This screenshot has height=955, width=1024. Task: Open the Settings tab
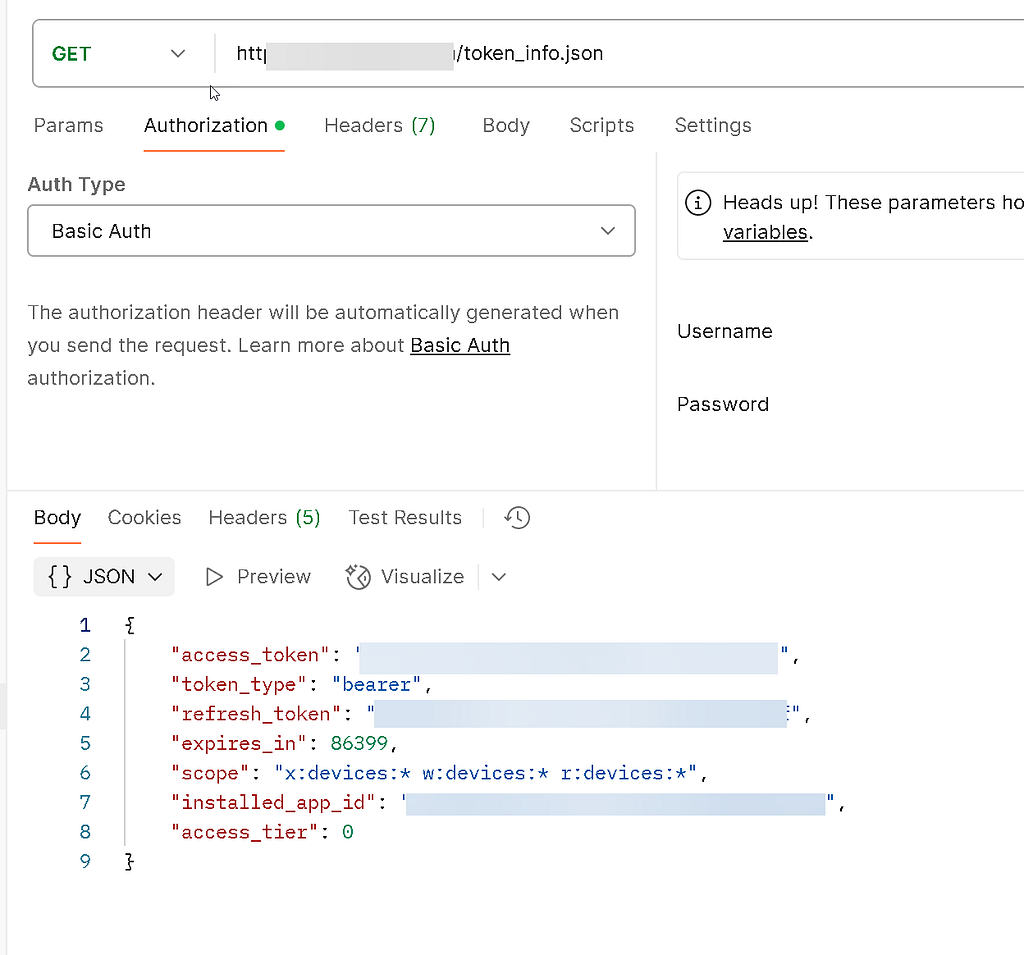click(x=713, y=125)
